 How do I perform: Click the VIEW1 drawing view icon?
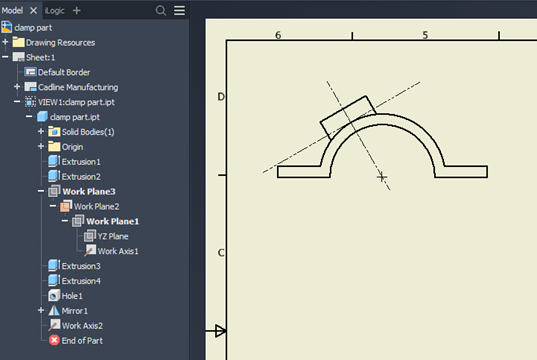point(30,102)
